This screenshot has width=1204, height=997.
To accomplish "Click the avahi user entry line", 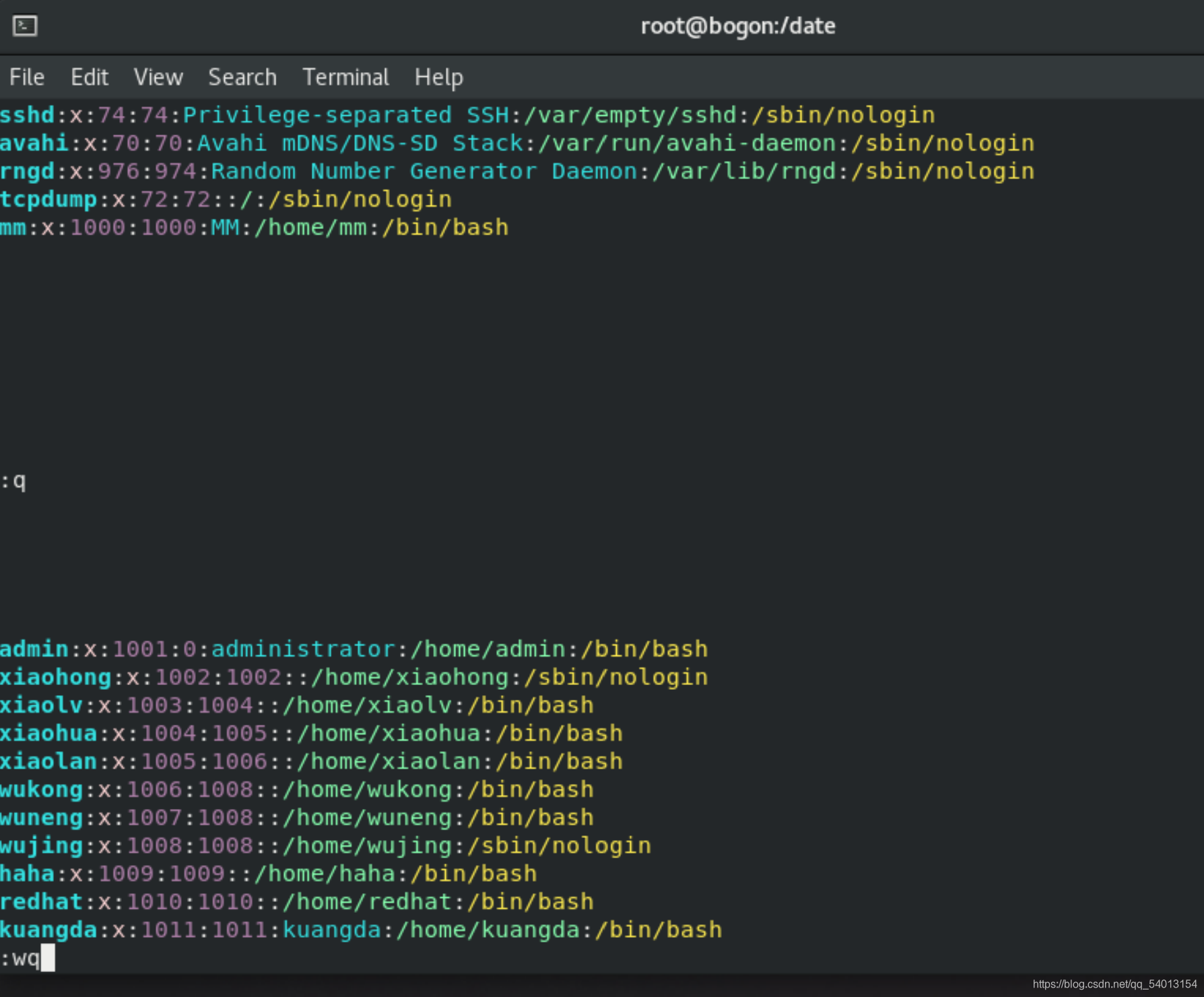I will coord(517,143).
